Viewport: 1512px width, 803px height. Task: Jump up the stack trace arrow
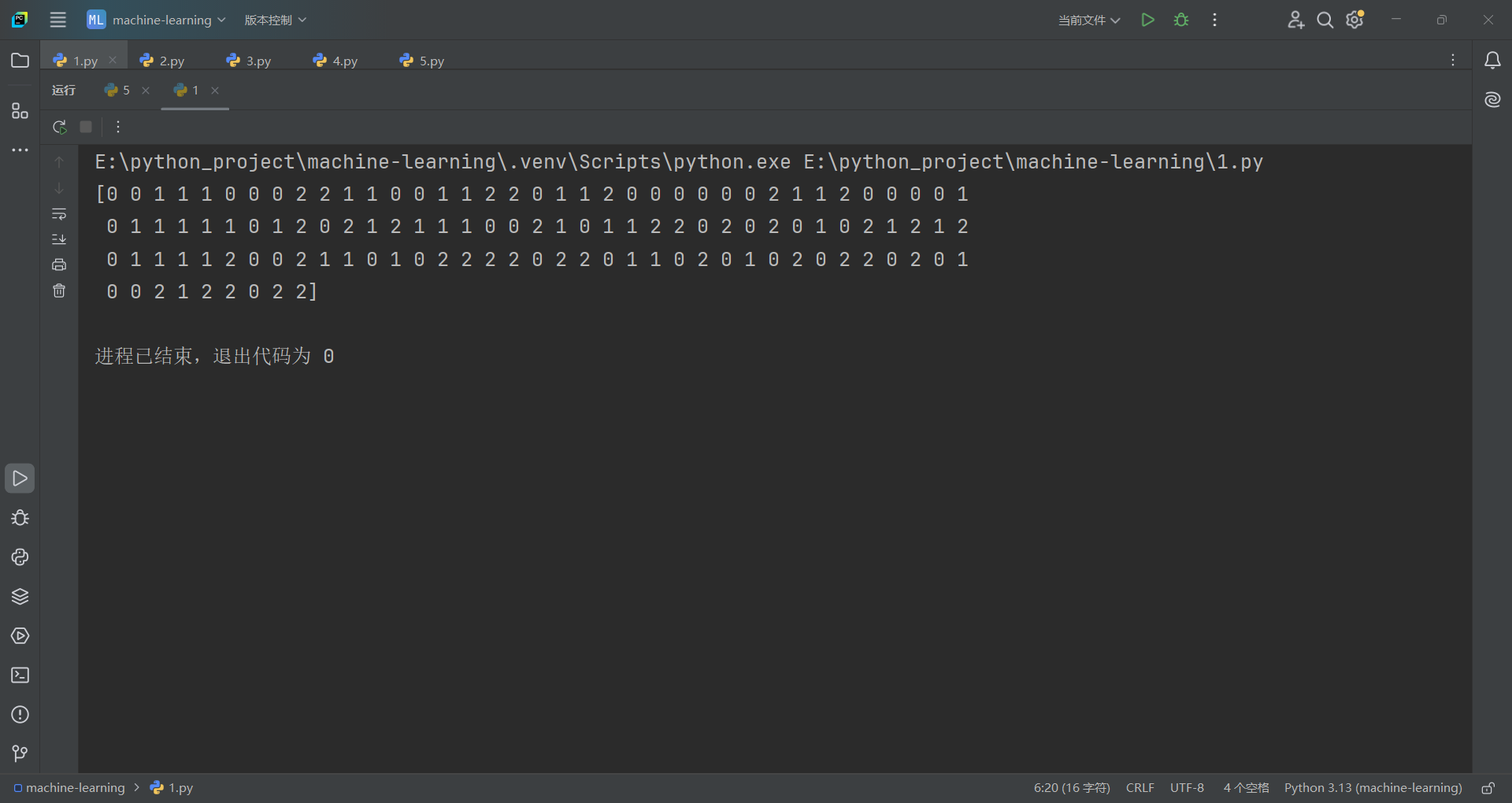click(59, 162)
